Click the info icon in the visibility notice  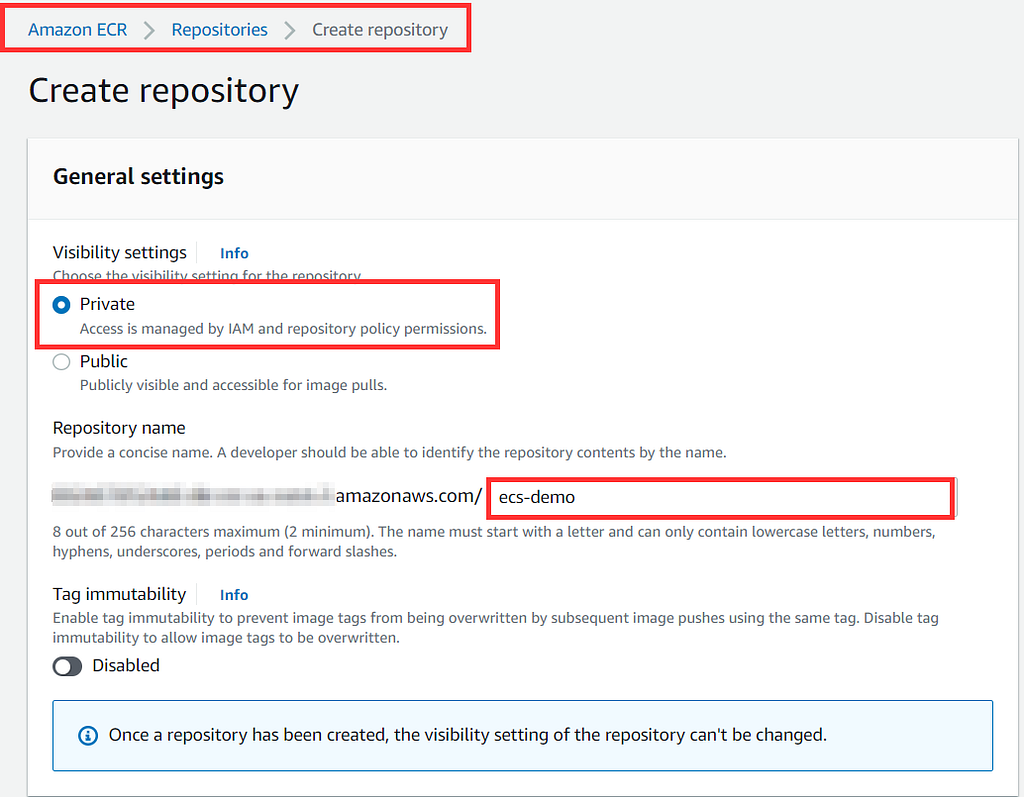click(88, 736)
